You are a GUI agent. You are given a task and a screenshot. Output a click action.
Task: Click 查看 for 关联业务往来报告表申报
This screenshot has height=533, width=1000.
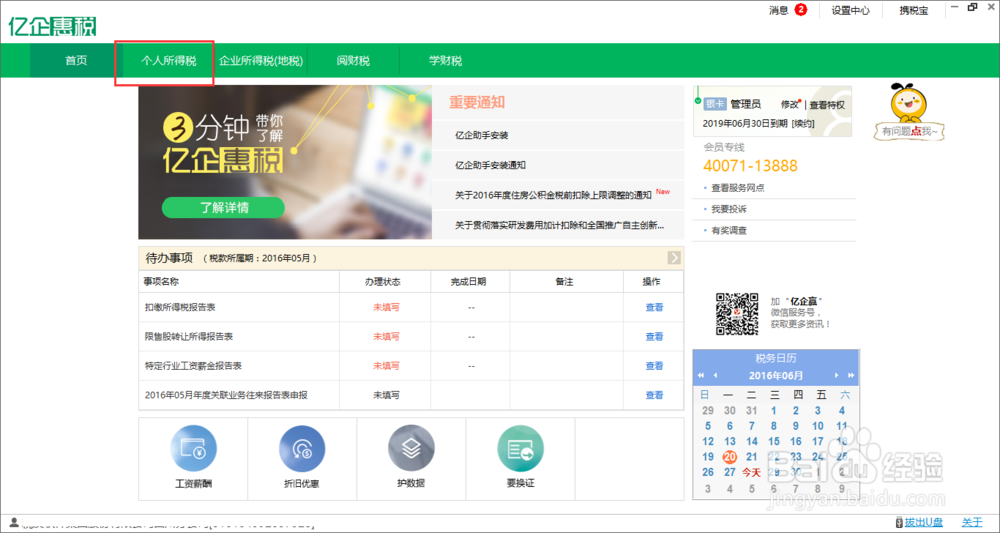pyautogui.click(x=654, y=395)
